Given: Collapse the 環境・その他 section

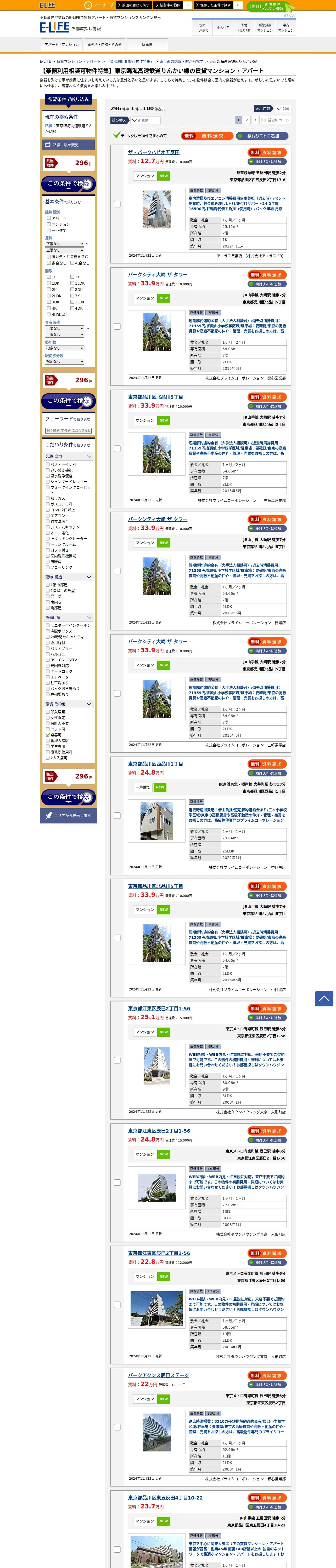Looking at the screenshot, I should (x=68, y=704).
